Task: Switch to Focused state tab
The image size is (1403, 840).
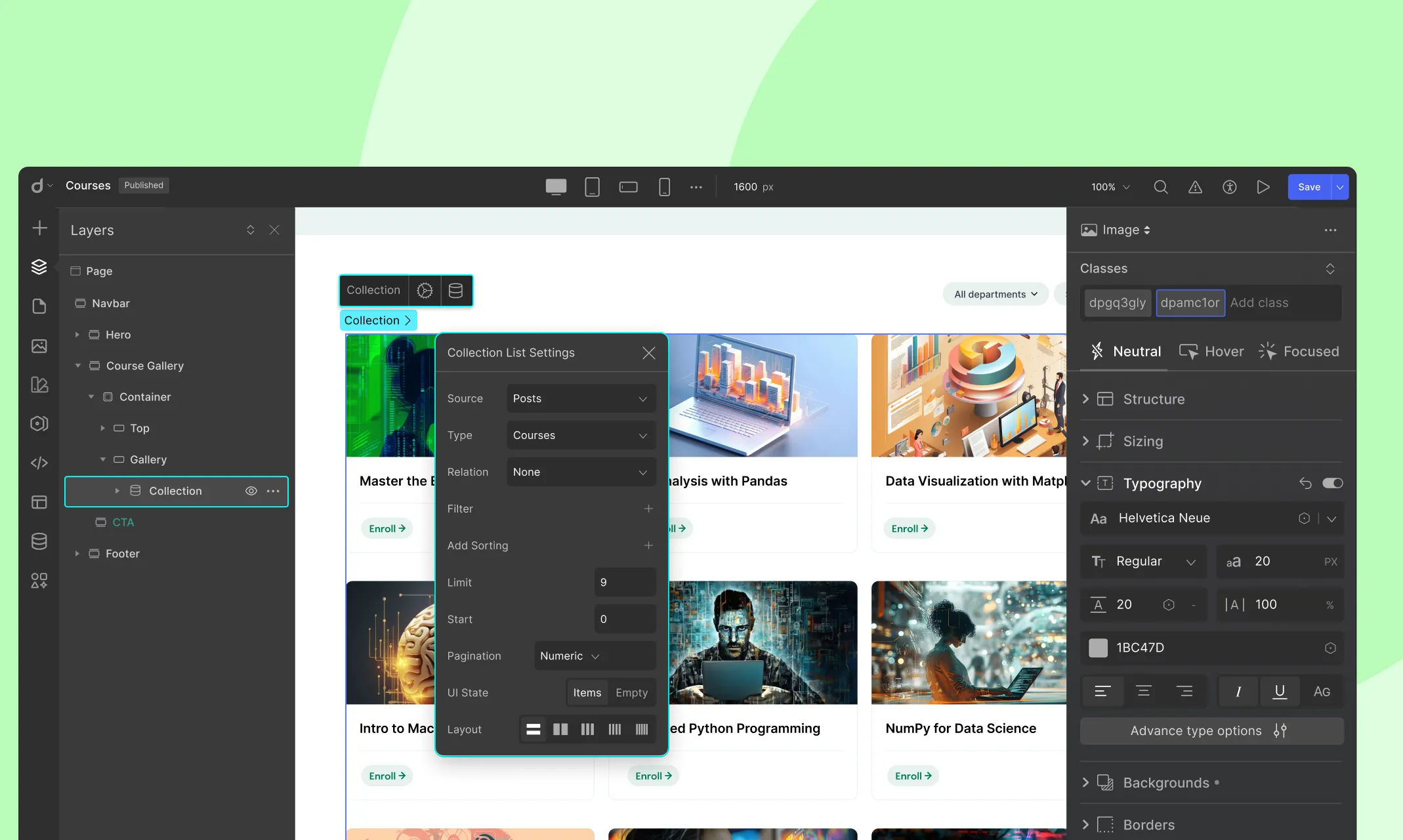Action: click(1299, 351)
